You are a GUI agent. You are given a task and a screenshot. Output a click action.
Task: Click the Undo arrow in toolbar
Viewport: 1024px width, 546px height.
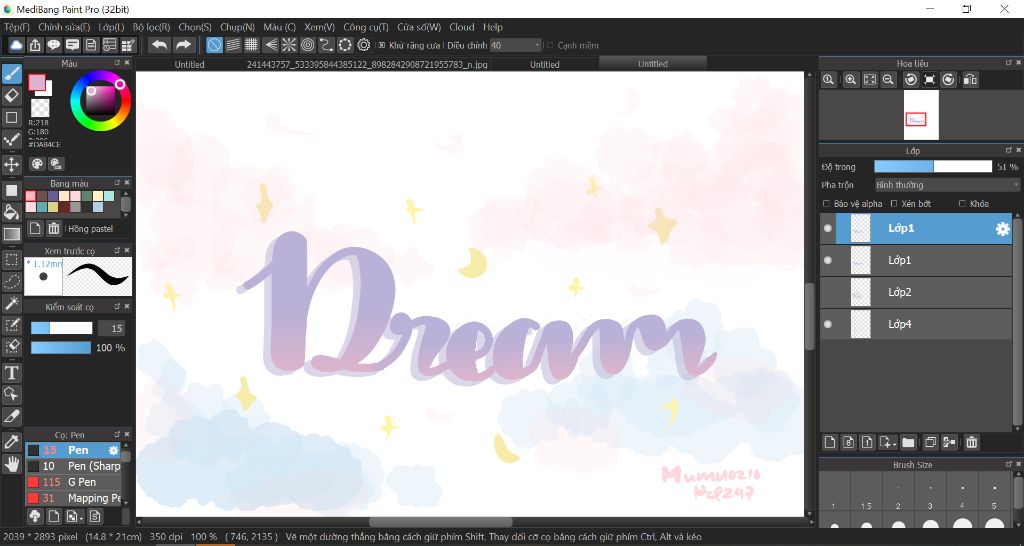click(159, 45)
